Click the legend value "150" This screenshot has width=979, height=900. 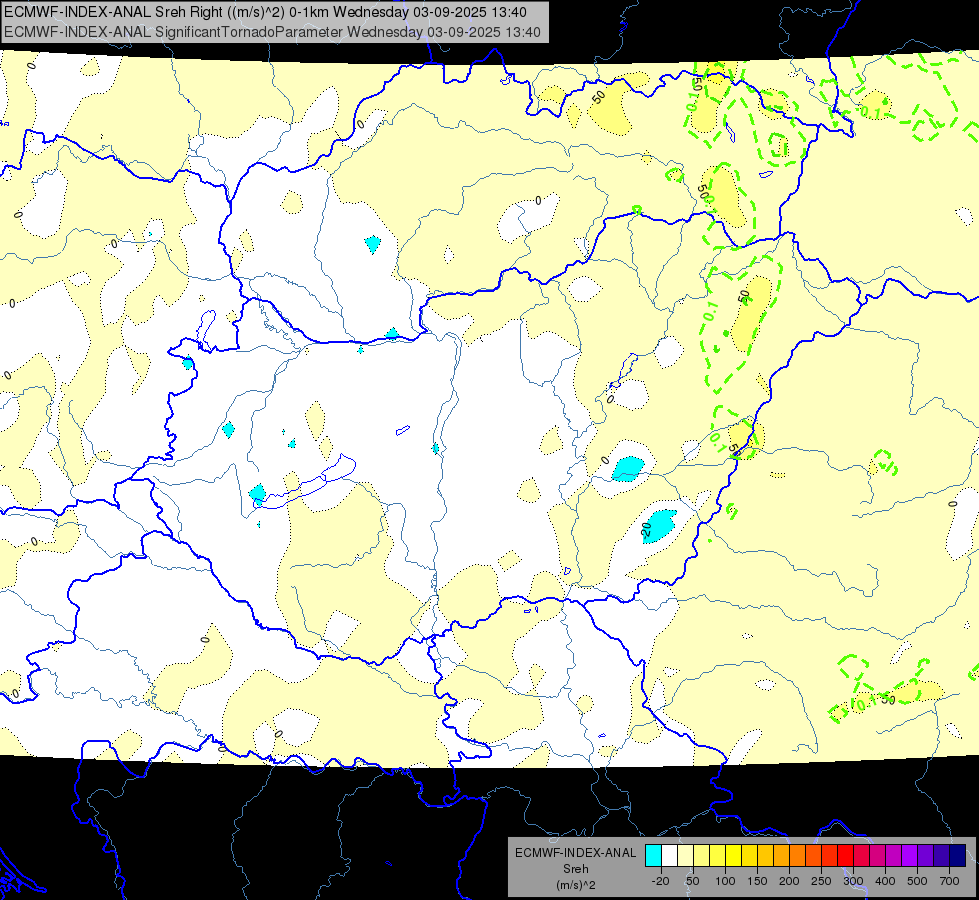757,881
